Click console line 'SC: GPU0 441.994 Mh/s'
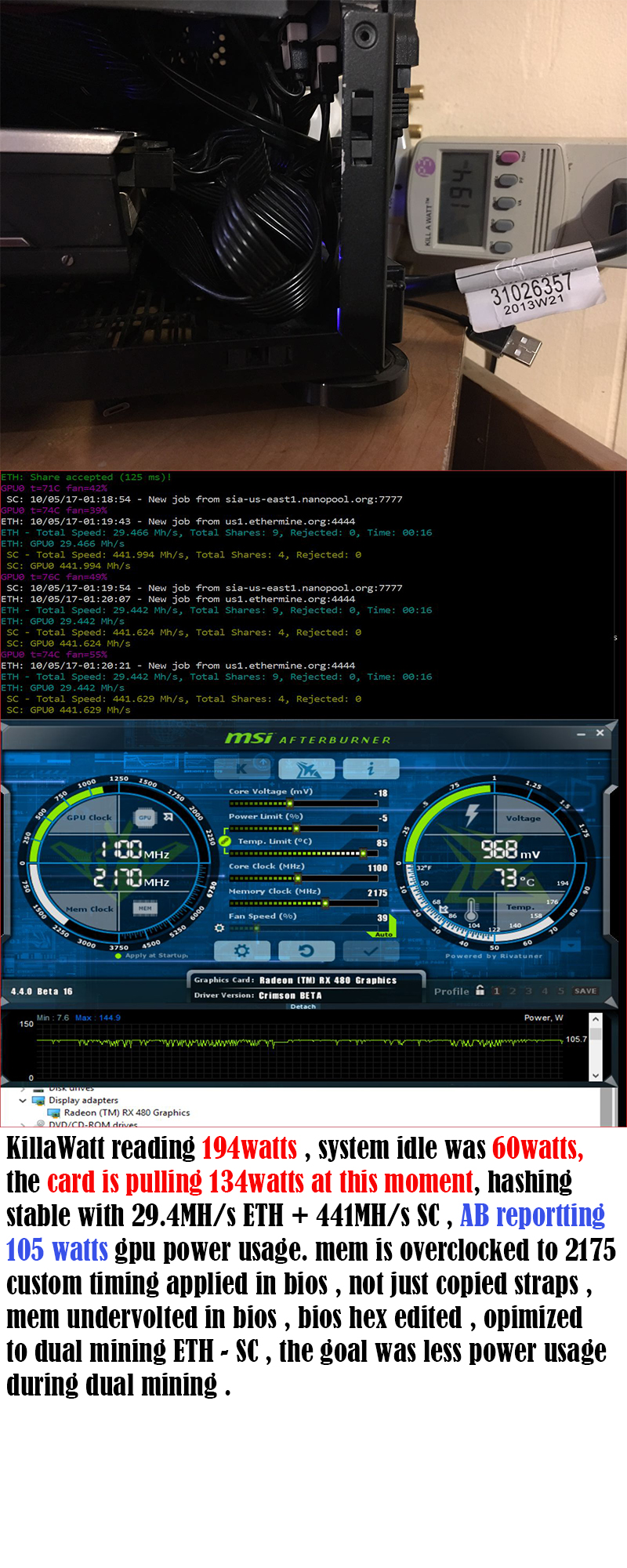 tap(69, 565)
